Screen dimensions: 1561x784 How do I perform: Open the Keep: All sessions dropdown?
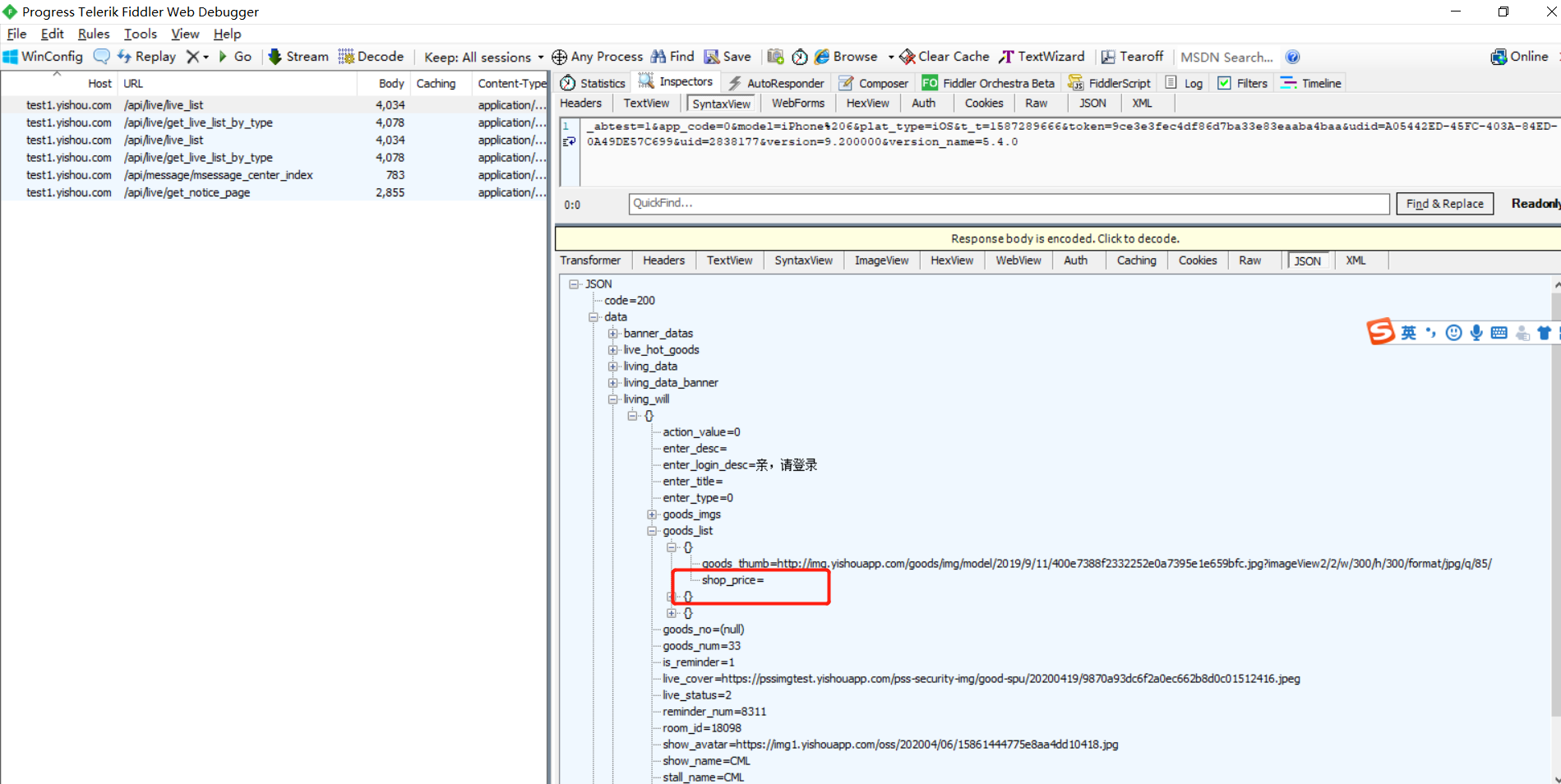pos(483,58)
